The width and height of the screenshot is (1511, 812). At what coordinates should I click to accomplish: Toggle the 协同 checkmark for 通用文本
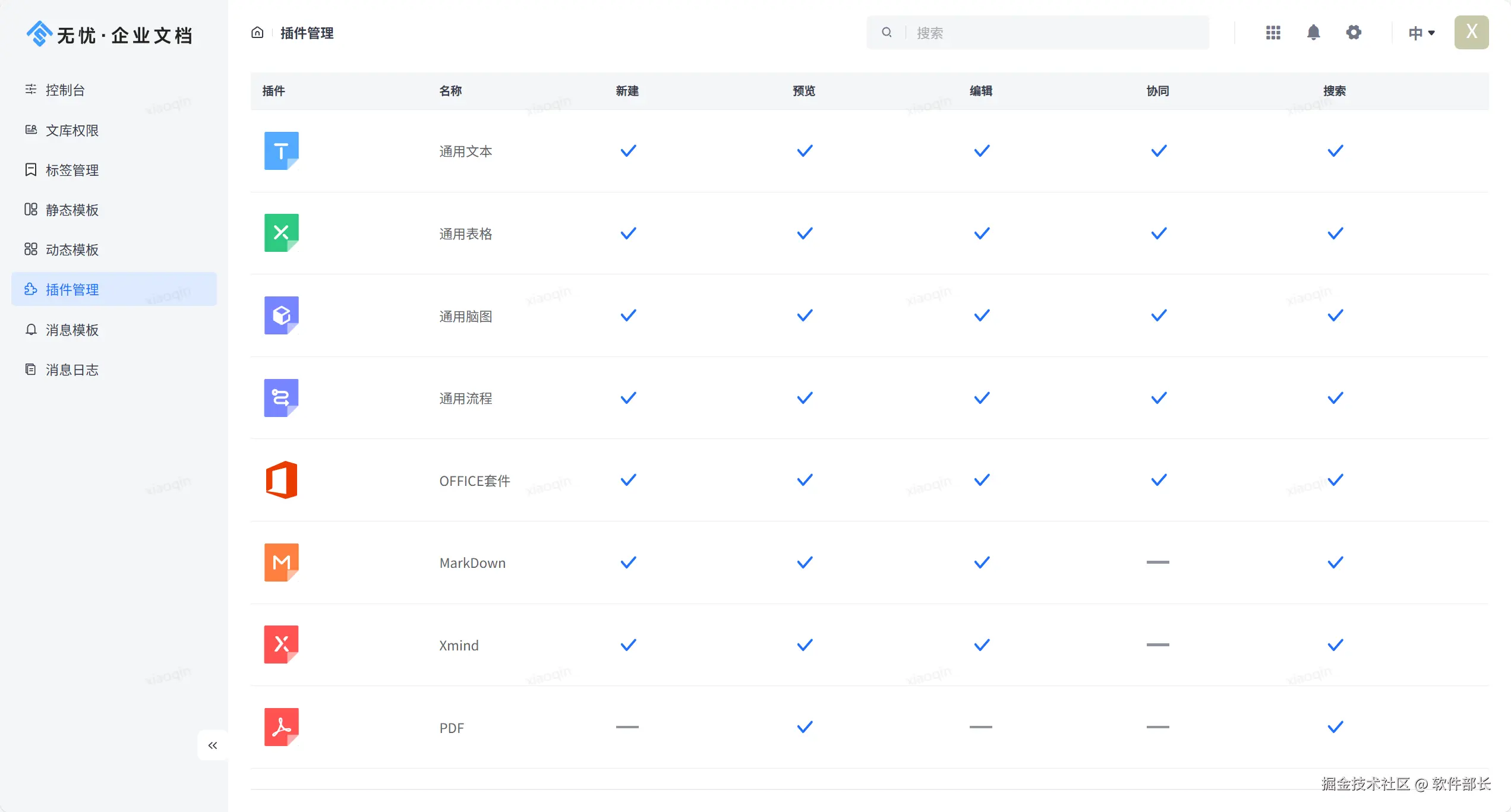pos(1159,151)
